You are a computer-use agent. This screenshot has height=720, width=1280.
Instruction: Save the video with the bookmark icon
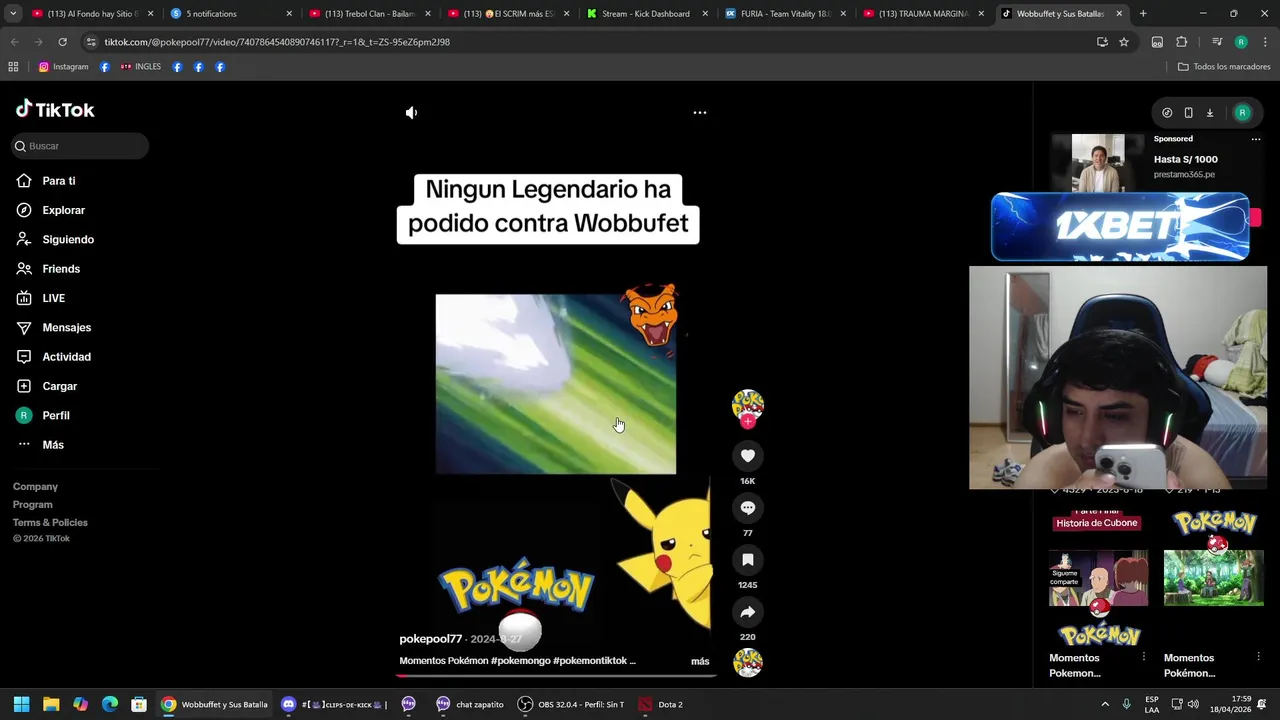748,560
